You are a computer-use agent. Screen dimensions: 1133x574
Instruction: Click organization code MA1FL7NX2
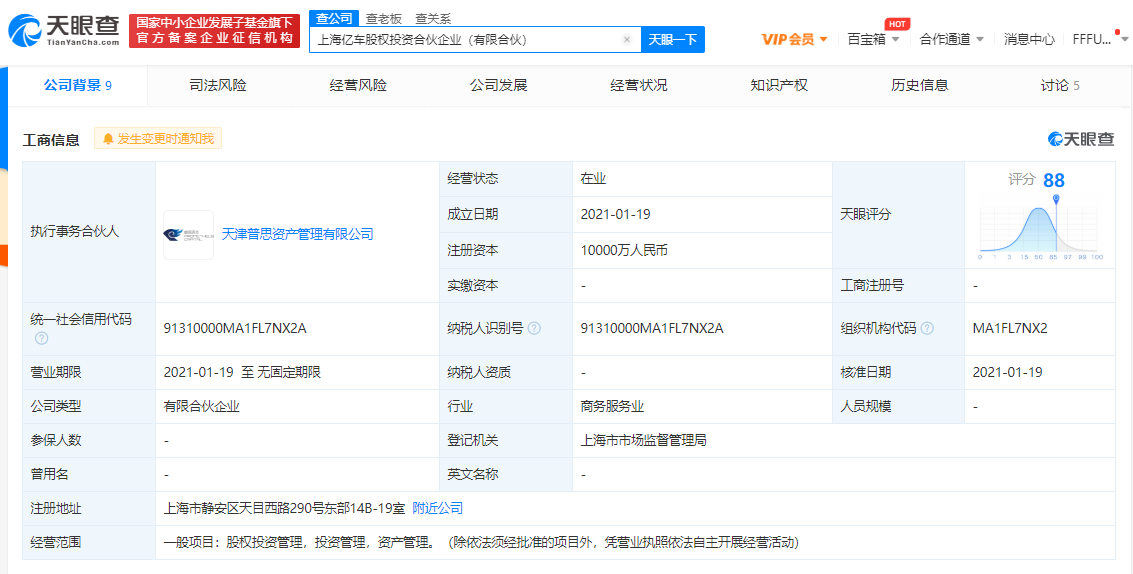pos(1010,328)
